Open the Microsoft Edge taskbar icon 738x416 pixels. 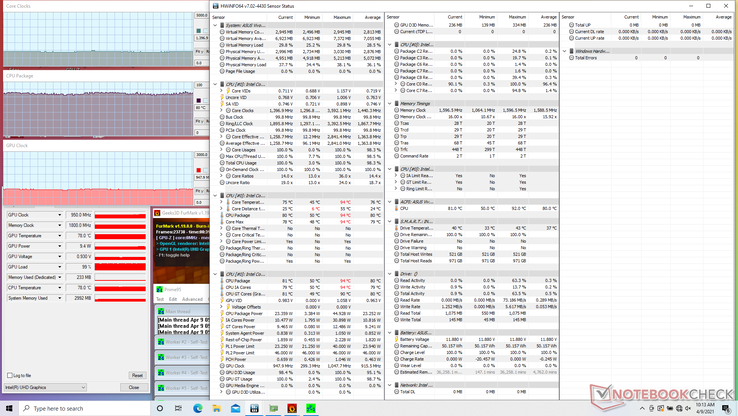tap(199, 408)
